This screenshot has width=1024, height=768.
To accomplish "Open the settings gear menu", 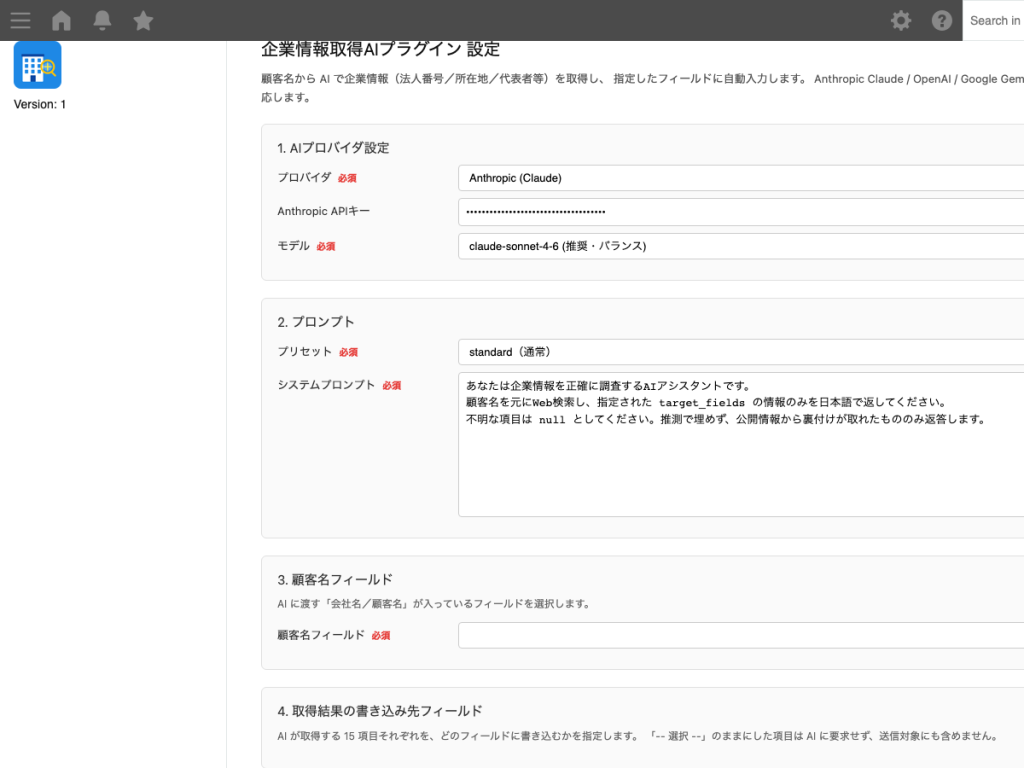I will coord(900,20).
